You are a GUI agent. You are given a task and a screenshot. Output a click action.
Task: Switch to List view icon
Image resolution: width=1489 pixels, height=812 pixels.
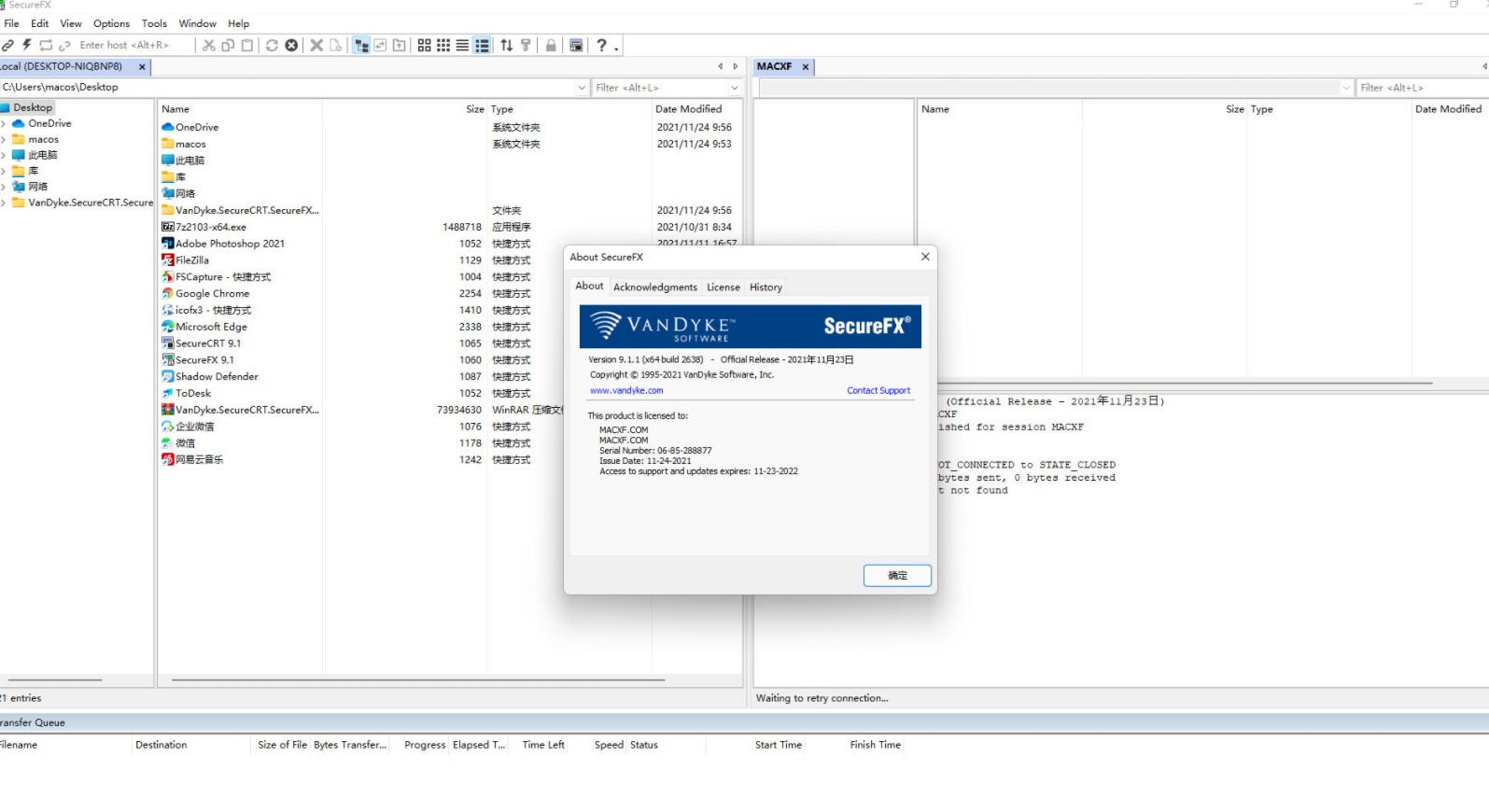(462, 45)
